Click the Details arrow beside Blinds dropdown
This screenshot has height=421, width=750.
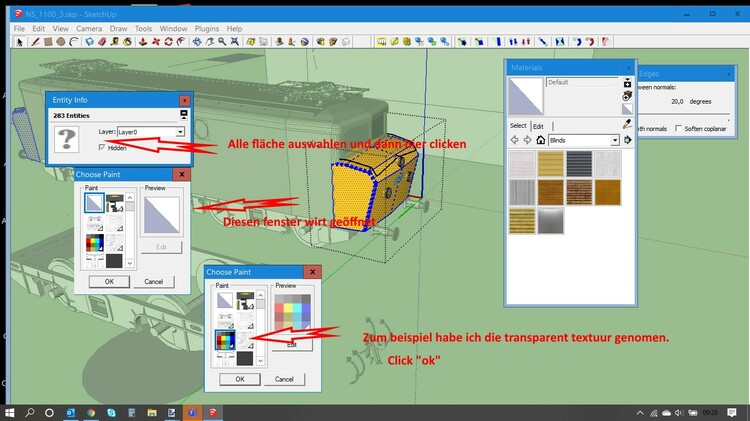[x=627, y=140]
